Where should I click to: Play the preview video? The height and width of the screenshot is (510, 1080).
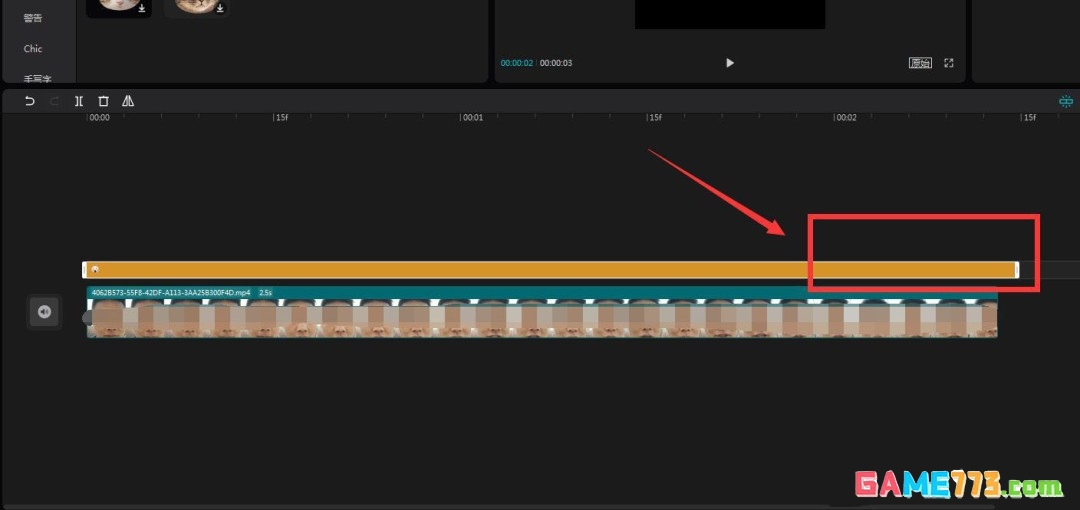coord(730,63)
